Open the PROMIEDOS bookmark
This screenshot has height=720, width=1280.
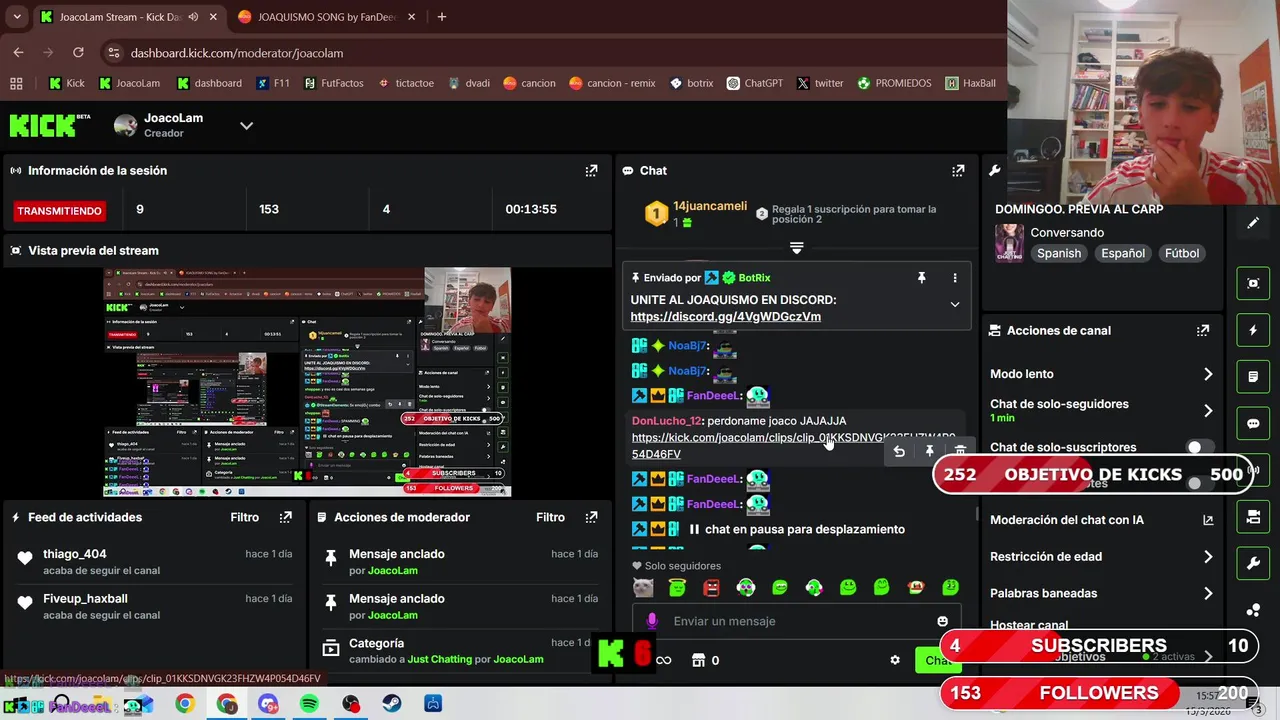click(x=894, y=83)
